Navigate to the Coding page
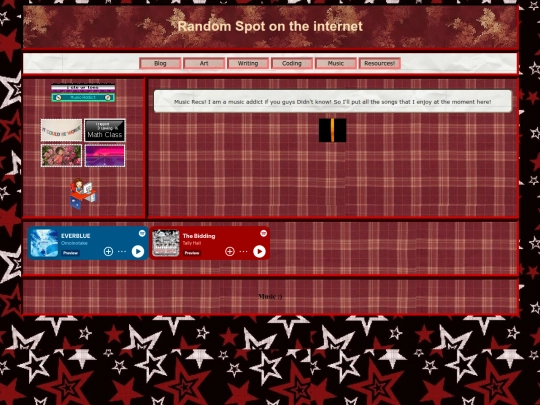 (x=292, y=63)
